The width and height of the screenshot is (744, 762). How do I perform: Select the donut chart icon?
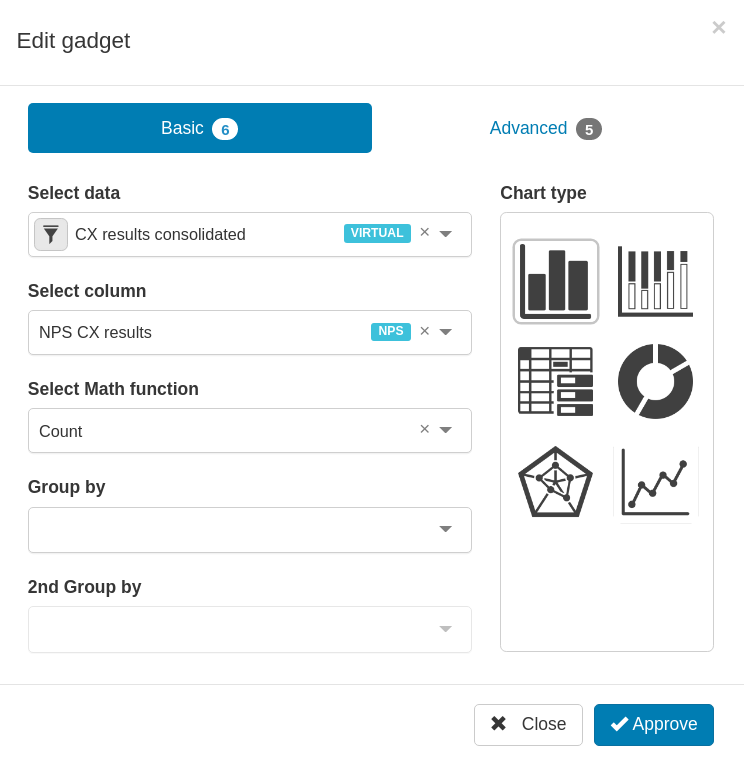pos(655,381)
